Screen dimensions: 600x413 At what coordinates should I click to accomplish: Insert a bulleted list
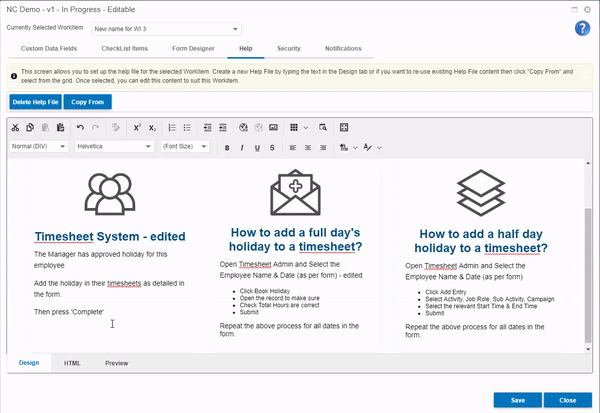point(187,127)
